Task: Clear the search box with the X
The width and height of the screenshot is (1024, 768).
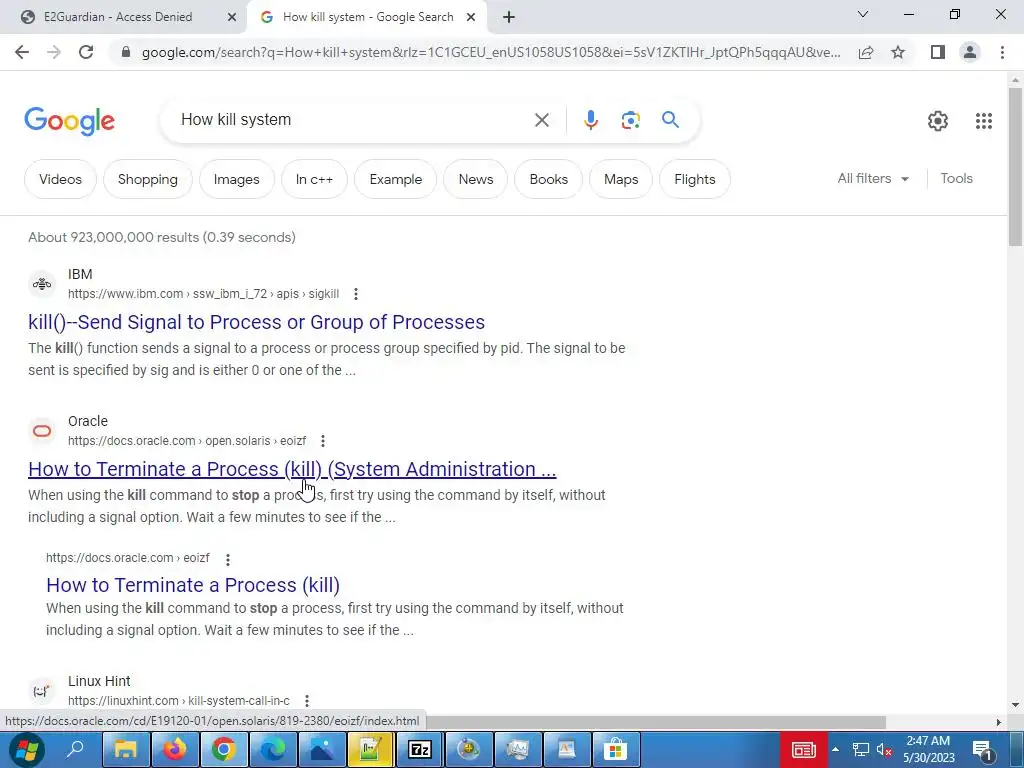Action: click(541, 120)
